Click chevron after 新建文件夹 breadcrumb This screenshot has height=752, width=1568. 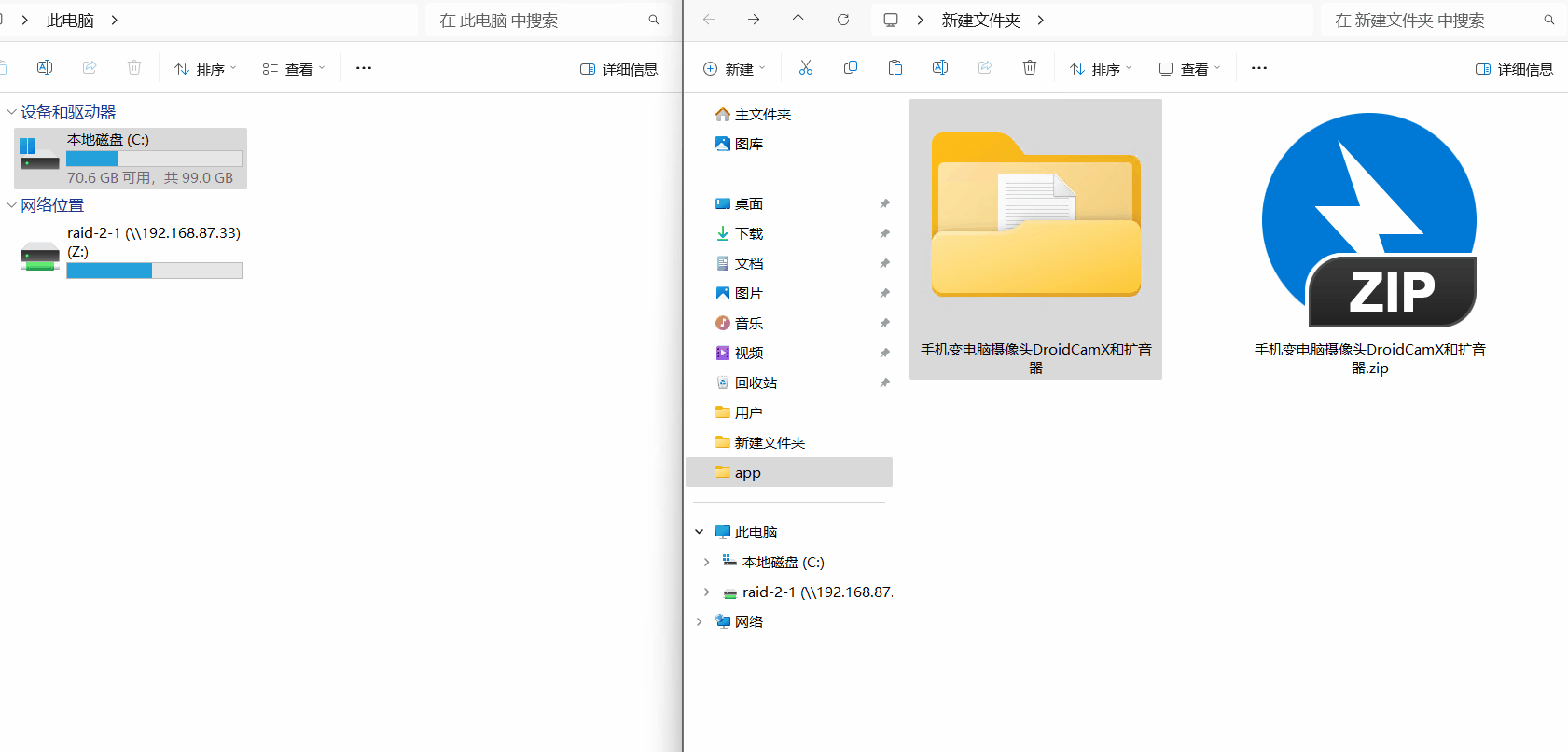coord(1041,20)
